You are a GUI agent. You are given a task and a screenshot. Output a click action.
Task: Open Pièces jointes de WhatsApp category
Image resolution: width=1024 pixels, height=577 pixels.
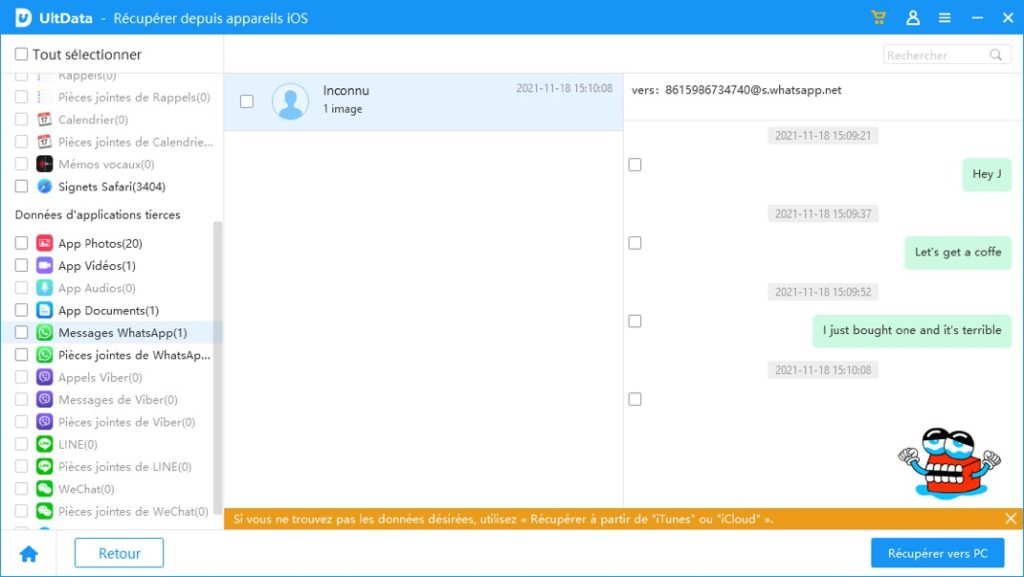[135, 355]
